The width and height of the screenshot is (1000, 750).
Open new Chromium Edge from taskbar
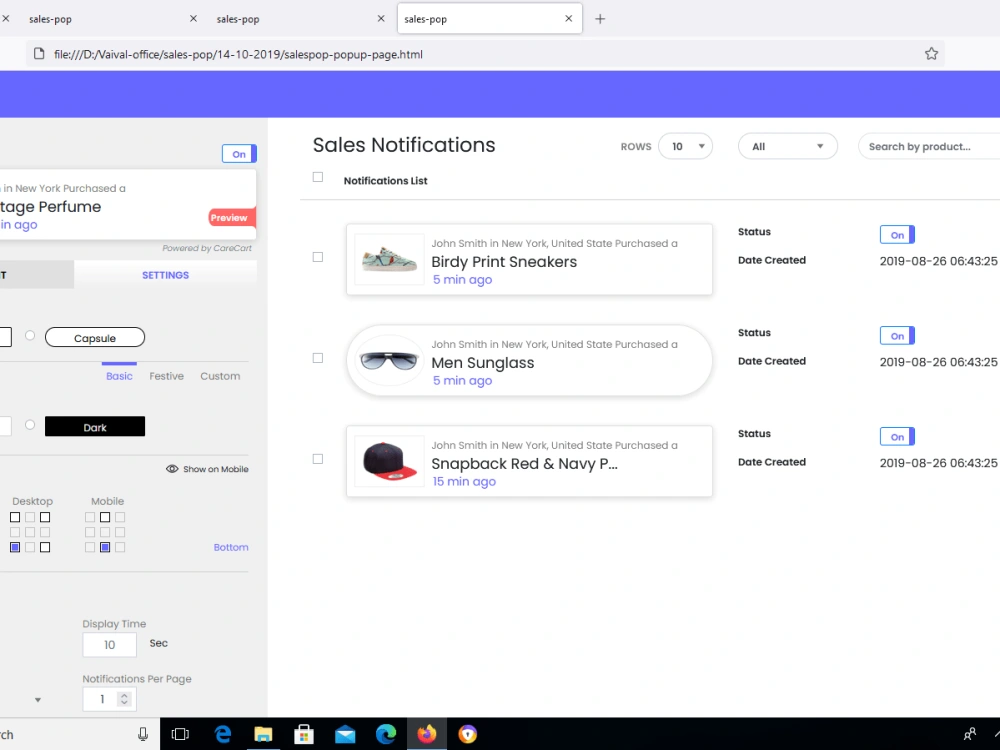pos(386,734)
